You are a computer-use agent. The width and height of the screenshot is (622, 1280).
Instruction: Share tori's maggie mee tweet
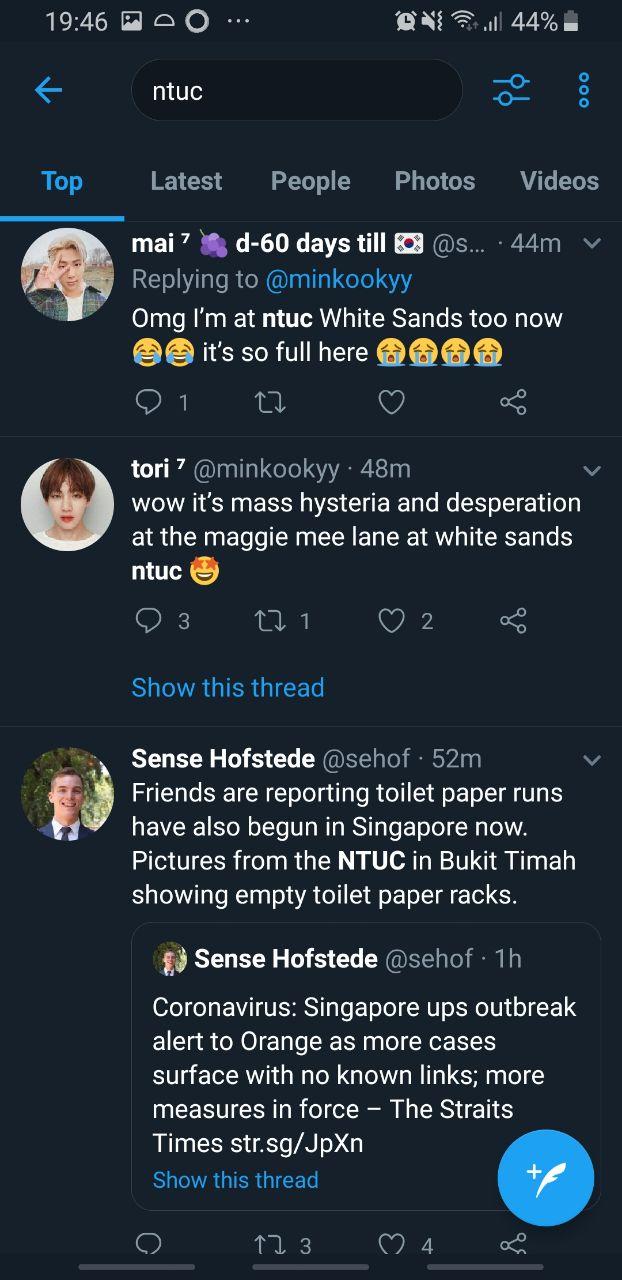pos(512,621)
